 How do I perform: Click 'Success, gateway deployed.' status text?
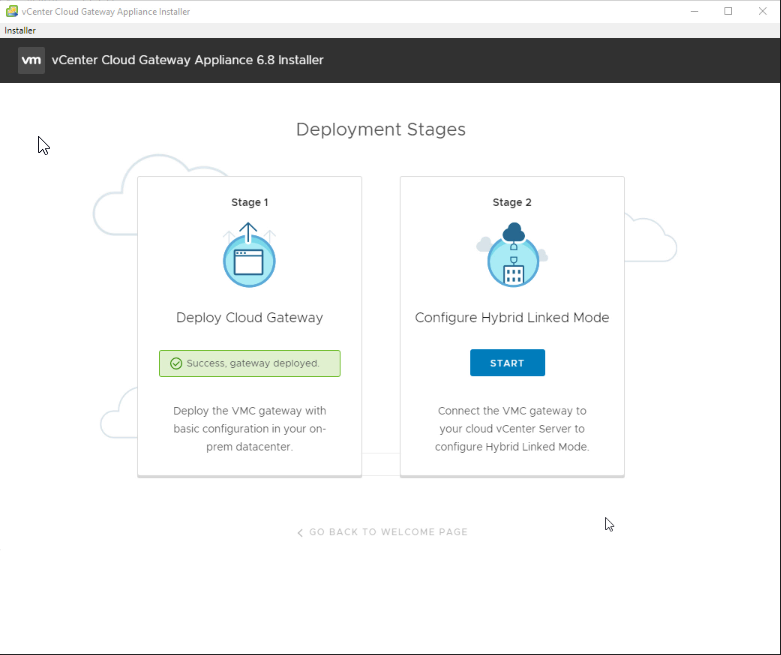pos(253,363)
